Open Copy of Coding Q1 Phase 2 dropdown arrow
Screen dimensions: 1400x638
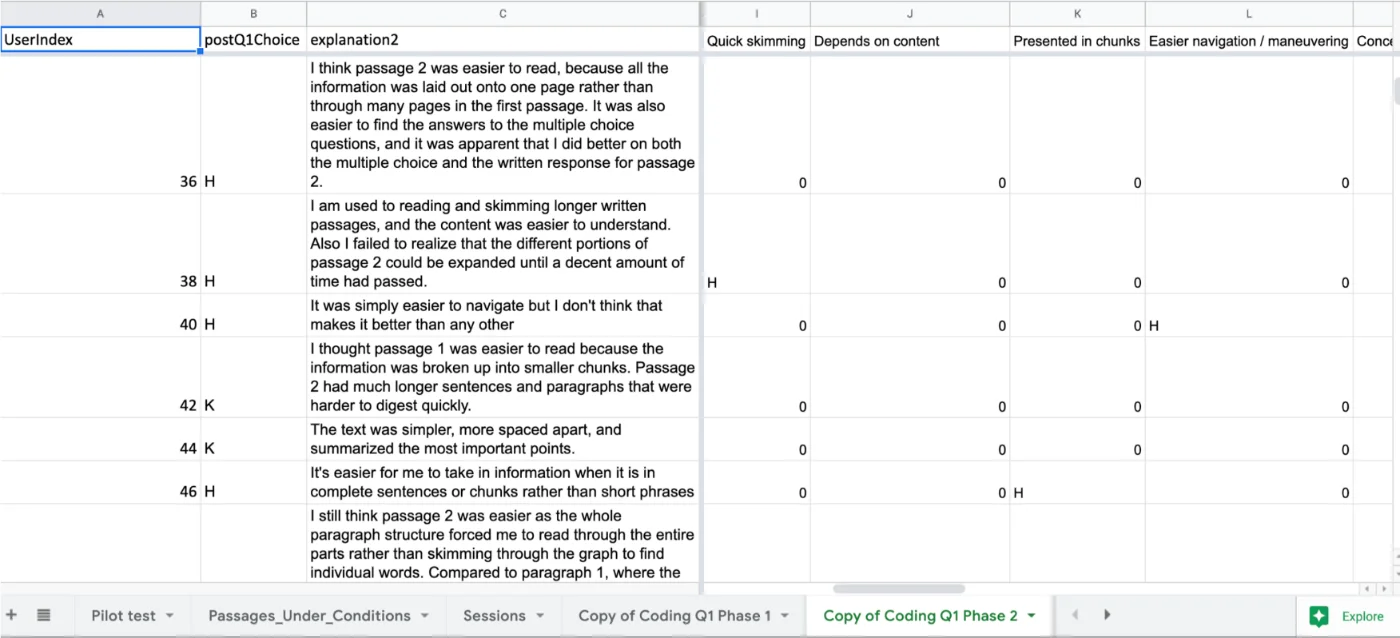pyautogui.click(x=1032, y=616)
